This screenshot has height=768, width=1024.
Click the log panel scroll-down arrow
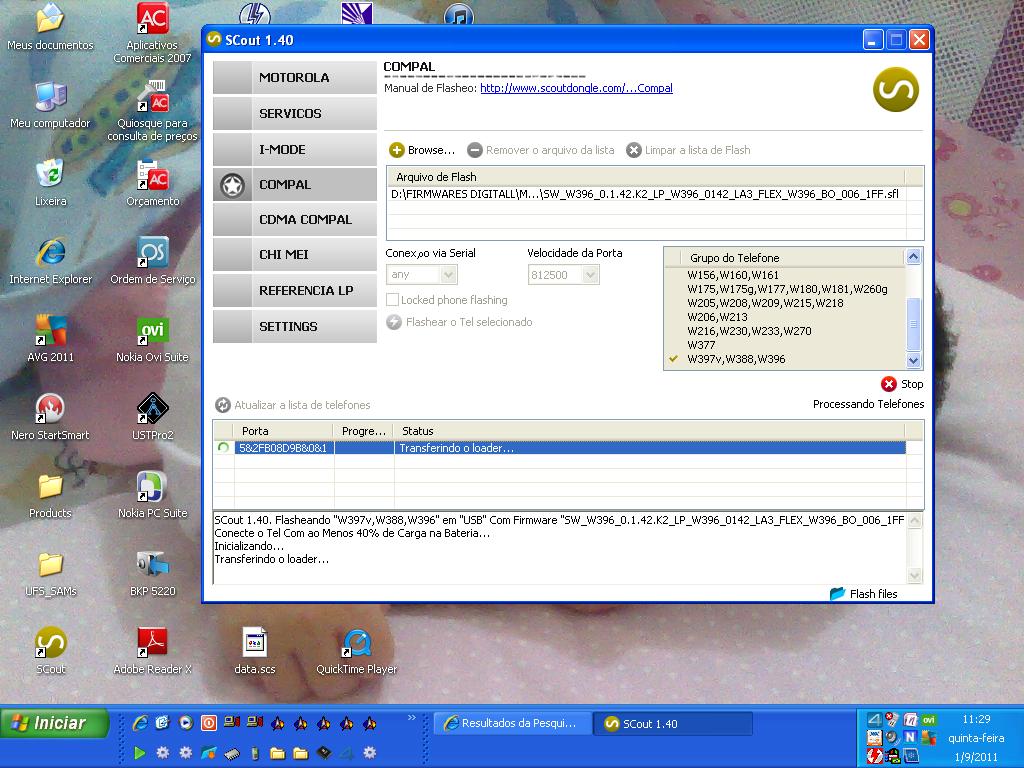914,575
